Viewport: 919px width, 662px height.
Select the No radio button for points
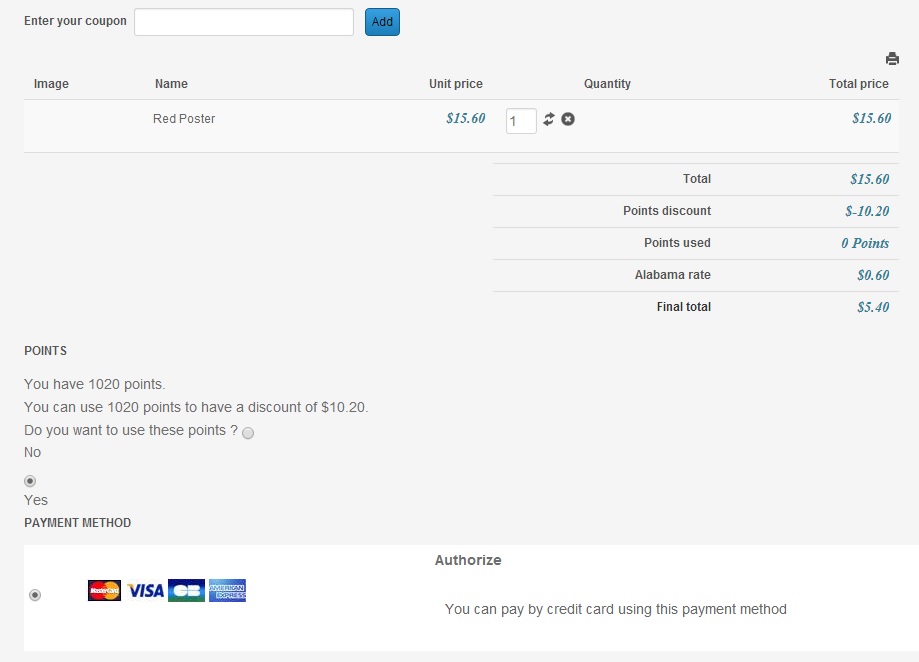coord(248,433)
